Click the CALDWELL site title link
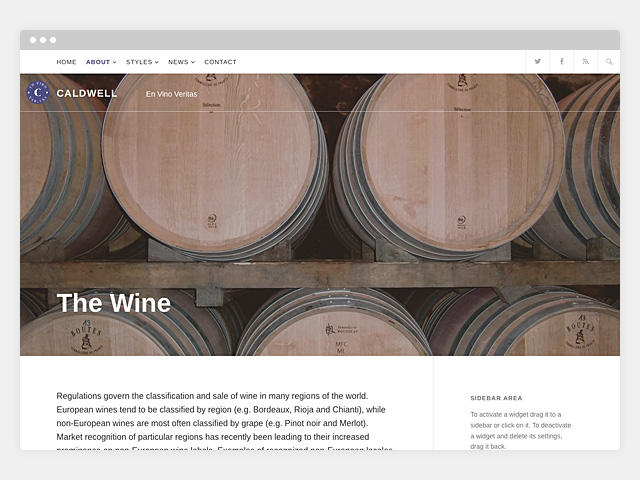The height and width of the screenshot is (480, 640). (87, 94)
